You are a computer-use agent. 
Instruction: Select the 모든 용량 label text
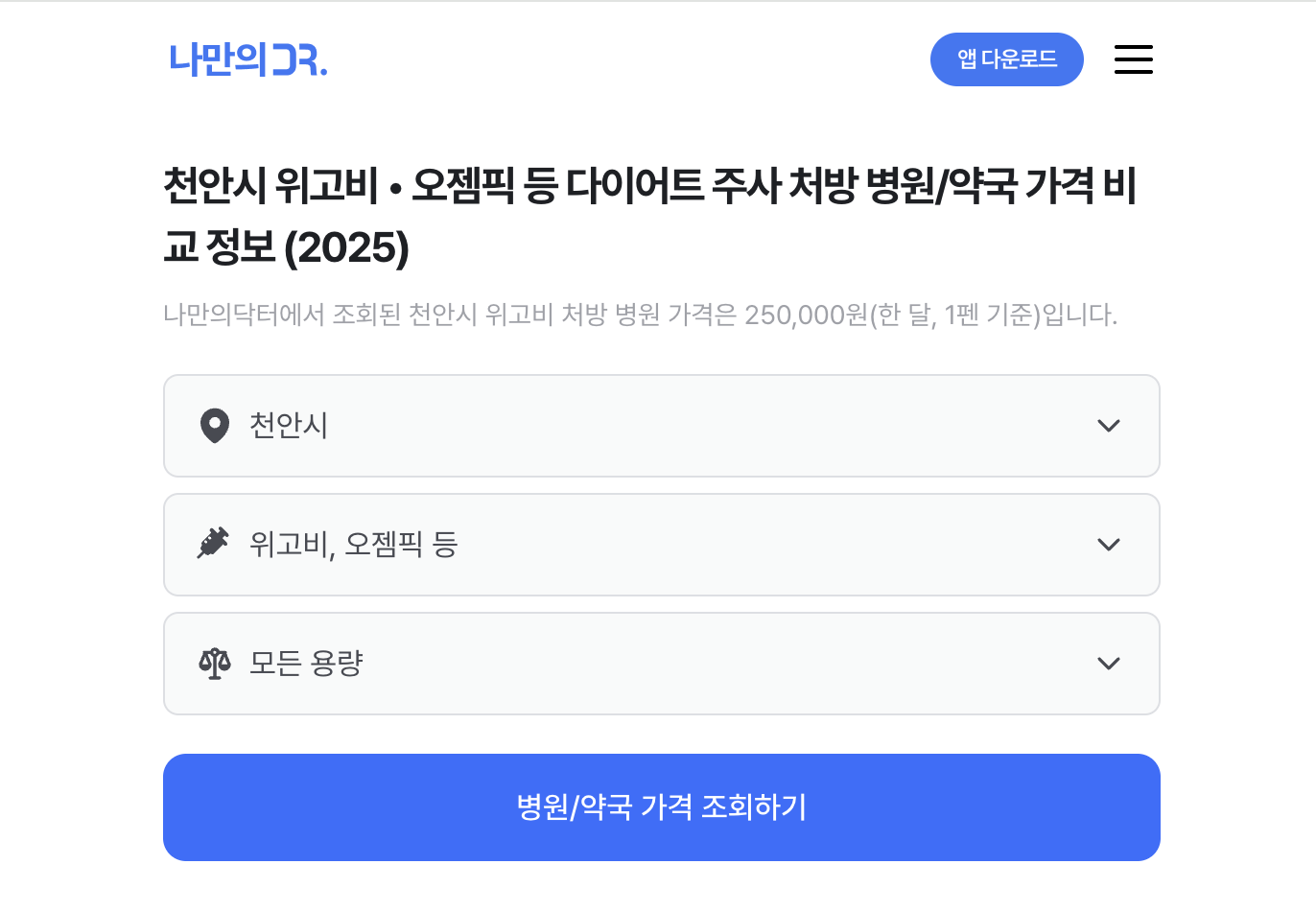point(304,663)
